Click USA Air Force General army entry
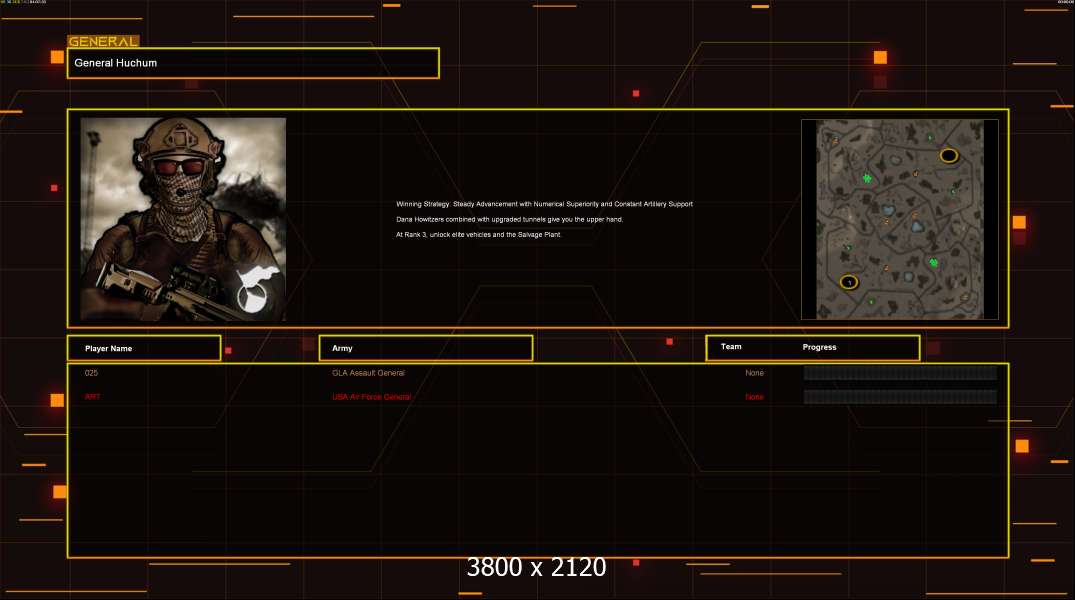Screen dimensions: 1075x600 (x=371, y=397)
